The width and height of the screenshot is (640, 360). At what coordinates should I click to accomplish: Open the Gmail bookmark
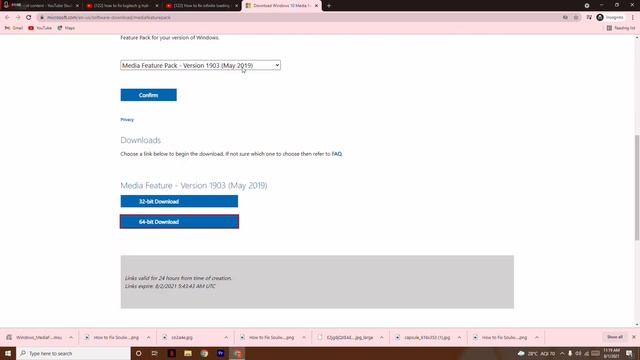pyautogui.click(x=14, y=28)
